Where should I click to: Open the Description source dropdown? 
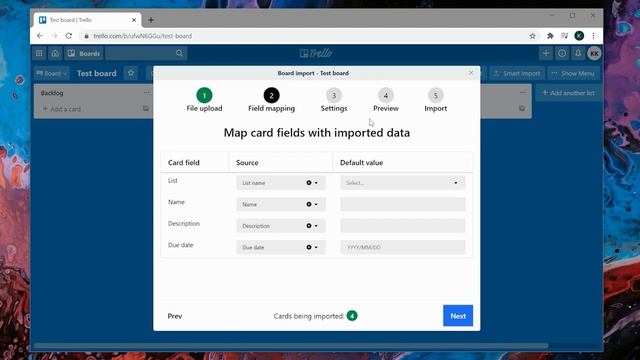(x=316, y=226)
